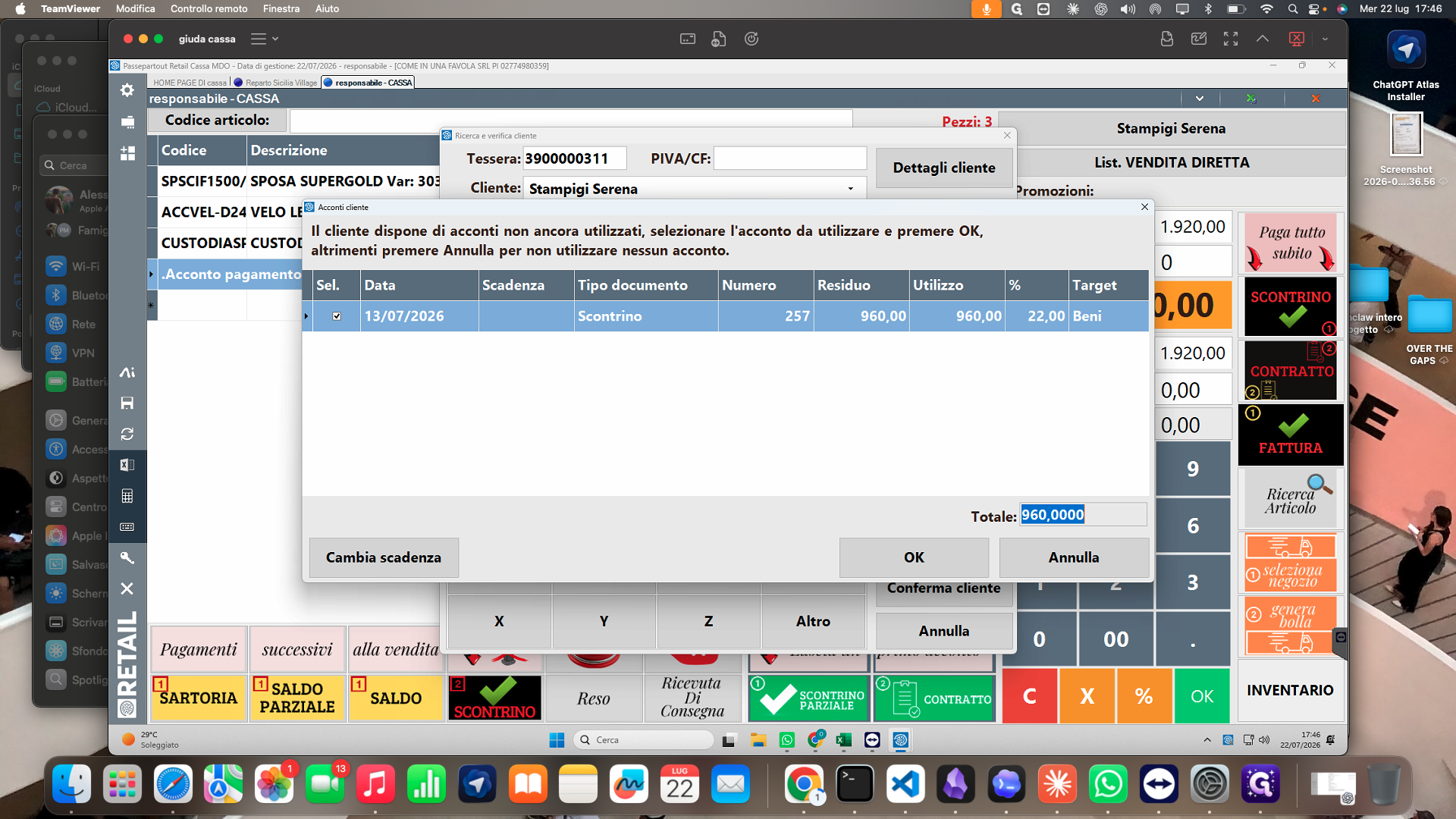The width and height of the screenshot is (1456, 819).
Task: Click the SCONTRINO green checkmark payment button
Action: pyautogui.click(x=1291, y=306)
